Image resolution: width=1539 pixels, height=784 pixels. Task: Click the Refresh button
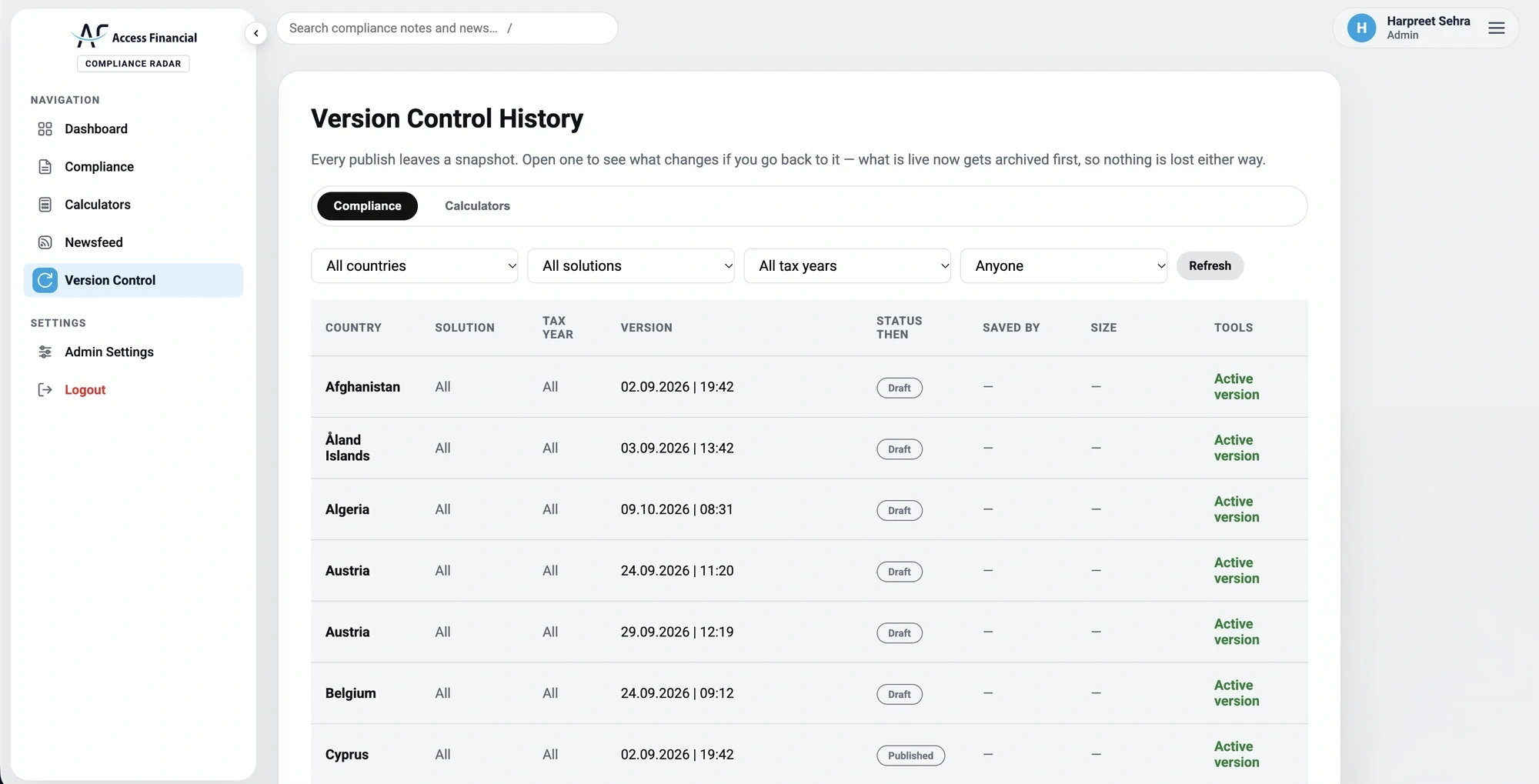tap(1210, 265)
